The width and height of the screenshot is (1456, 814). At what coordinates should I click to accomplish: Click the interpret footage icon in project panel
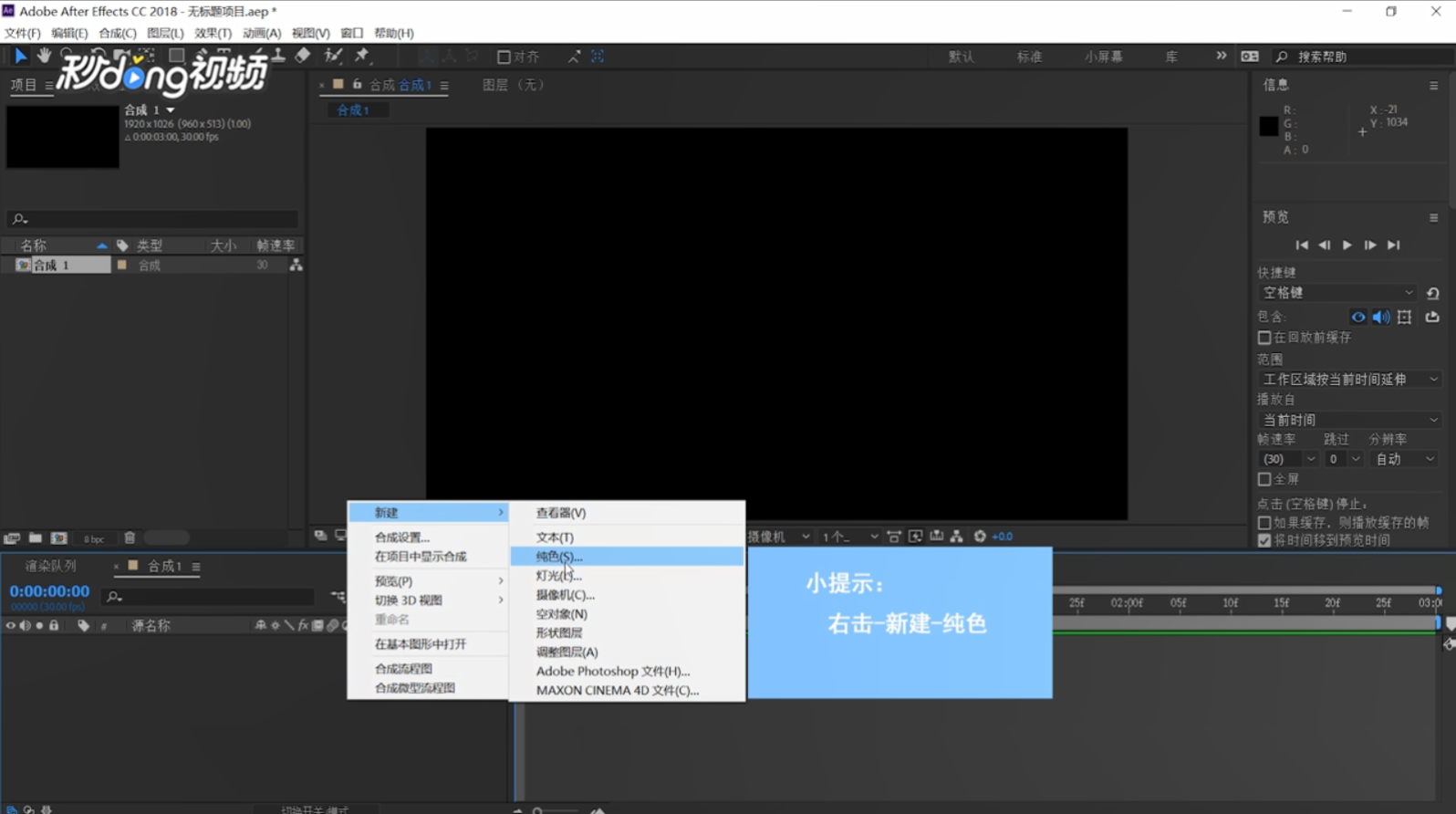12,538
